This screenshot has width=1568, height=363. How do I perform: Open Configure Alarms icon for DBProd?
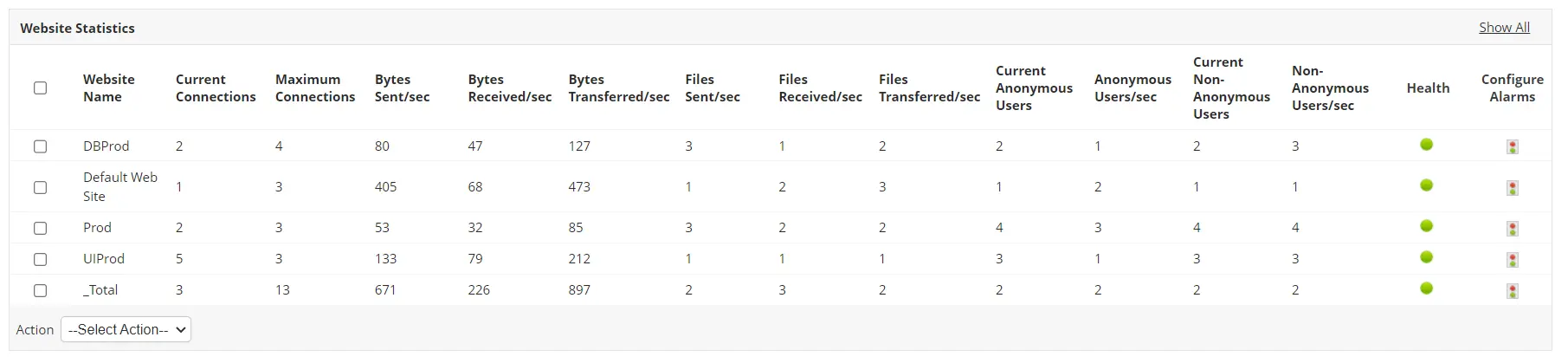1512,147
